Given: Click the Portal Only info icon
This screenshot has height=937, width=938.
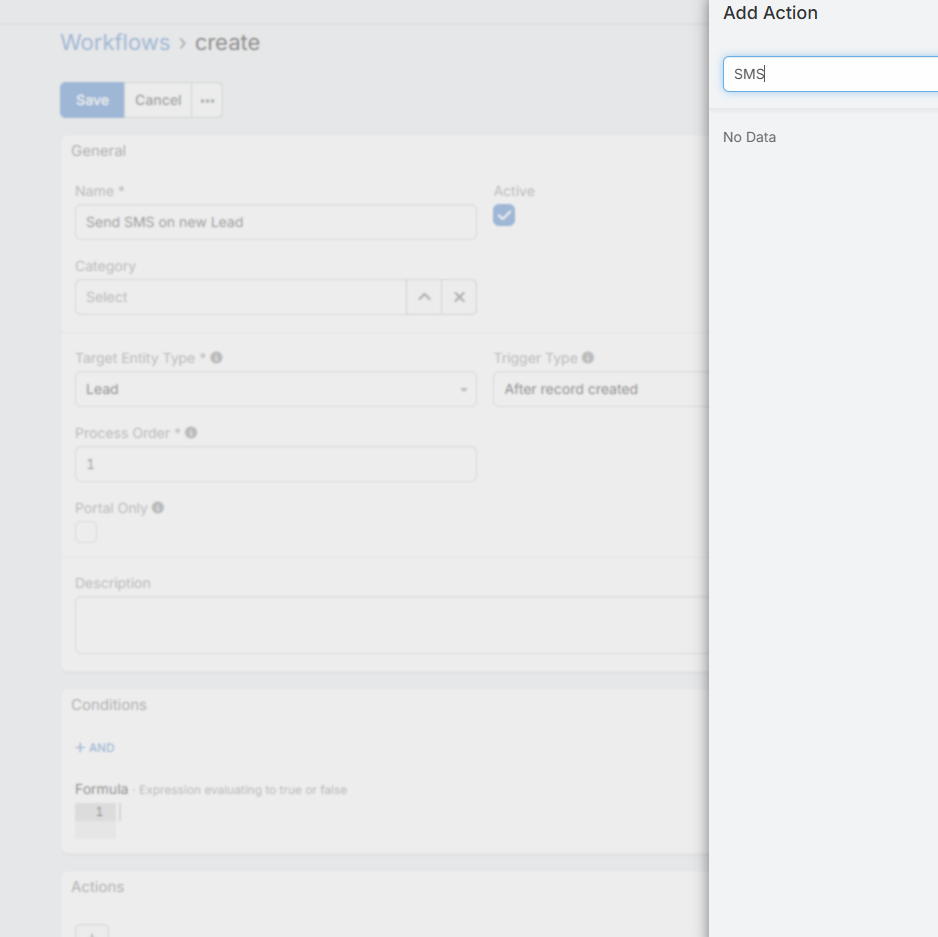Looking at the screenshot, I should (158, 508).
